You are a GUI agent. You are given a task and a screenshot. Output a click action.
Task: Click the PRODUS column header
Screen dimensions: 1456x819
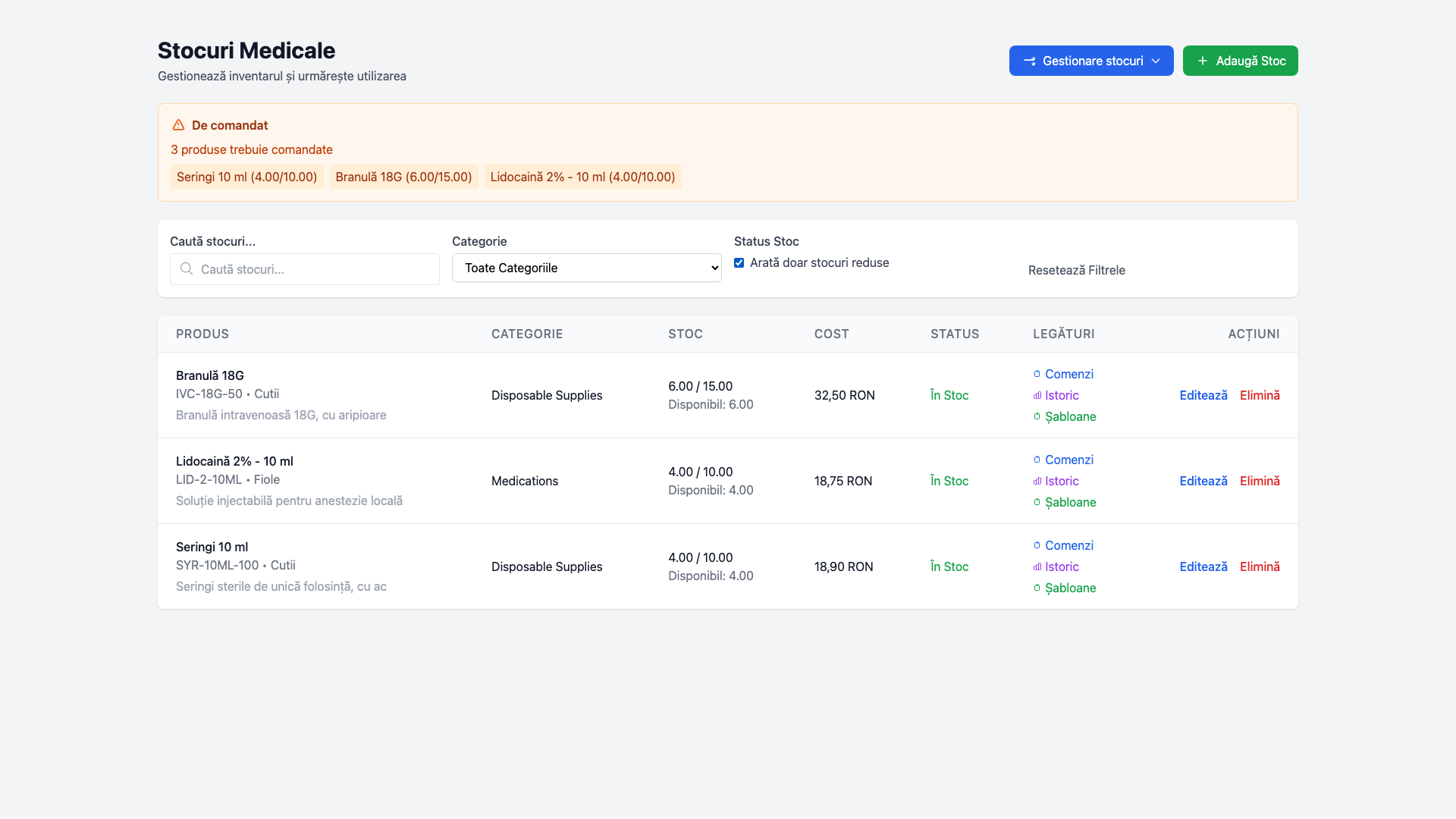point(202,334)
